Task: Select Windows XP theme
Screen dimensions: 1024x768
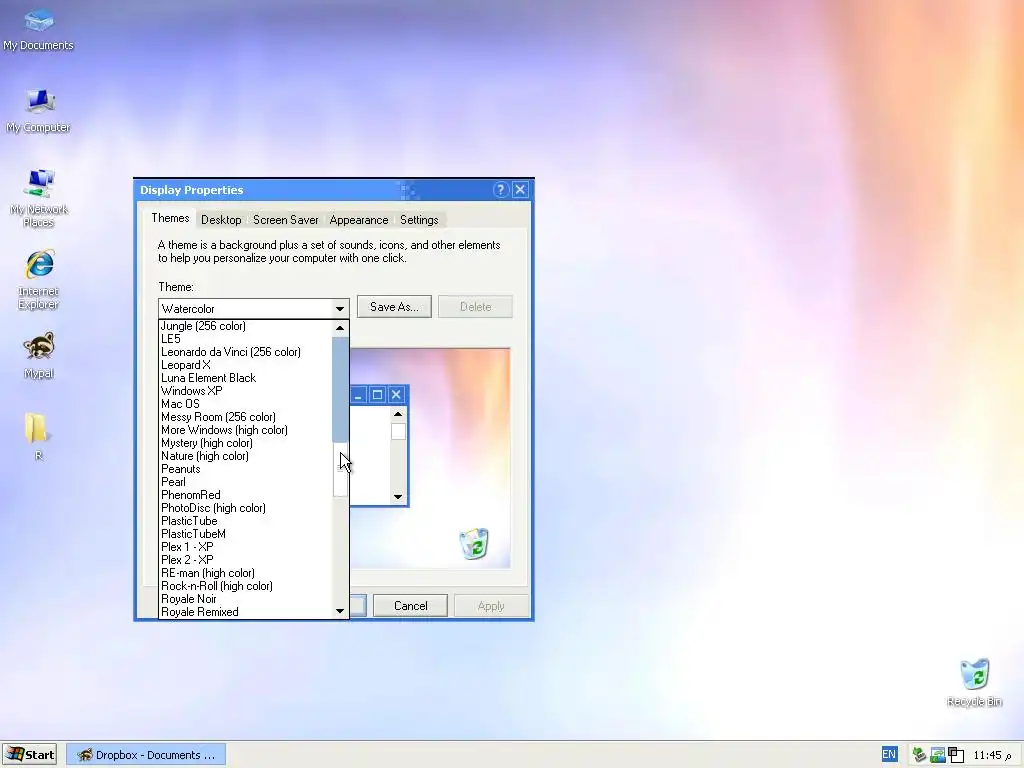Action: pos(246,391)
